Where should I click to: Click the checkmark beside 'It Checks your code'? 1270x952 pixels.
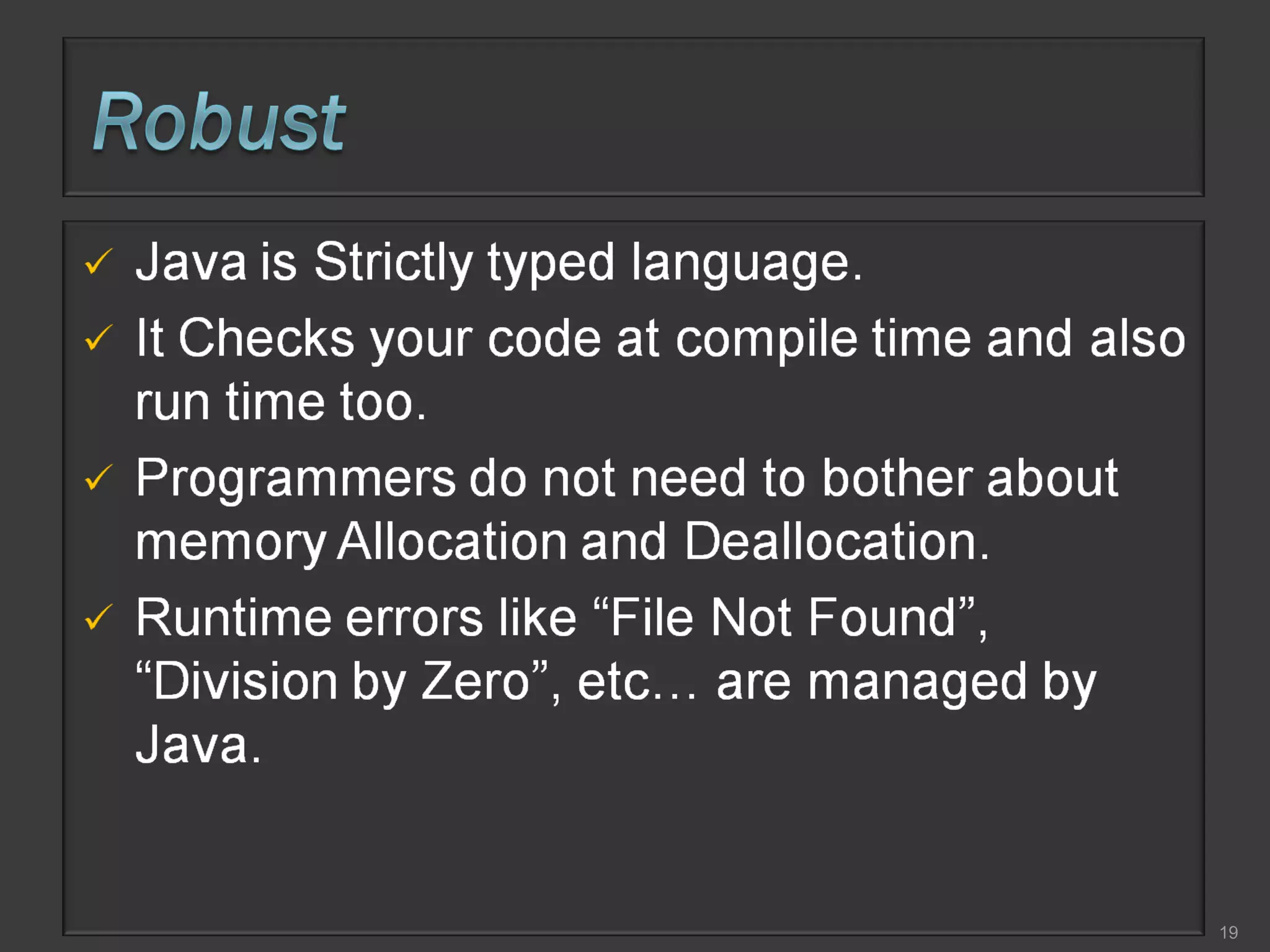[x=99, y=338]
